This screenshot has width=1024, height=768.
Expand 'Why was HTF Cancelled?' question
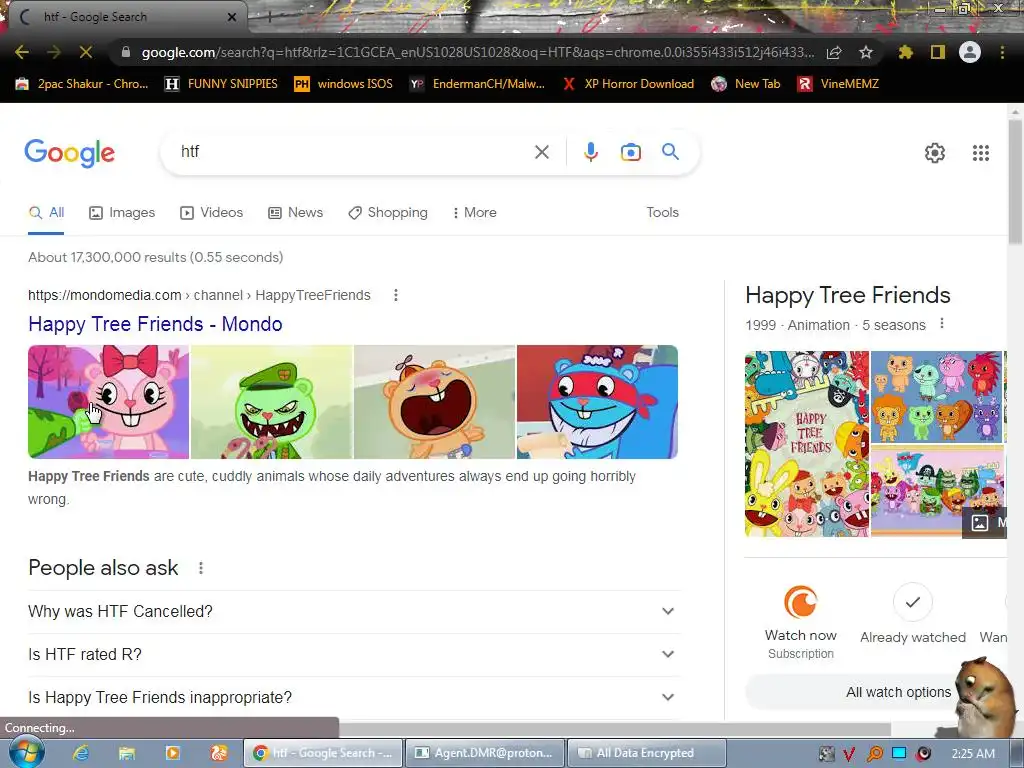pyautogui.click(x=353, y=611)
